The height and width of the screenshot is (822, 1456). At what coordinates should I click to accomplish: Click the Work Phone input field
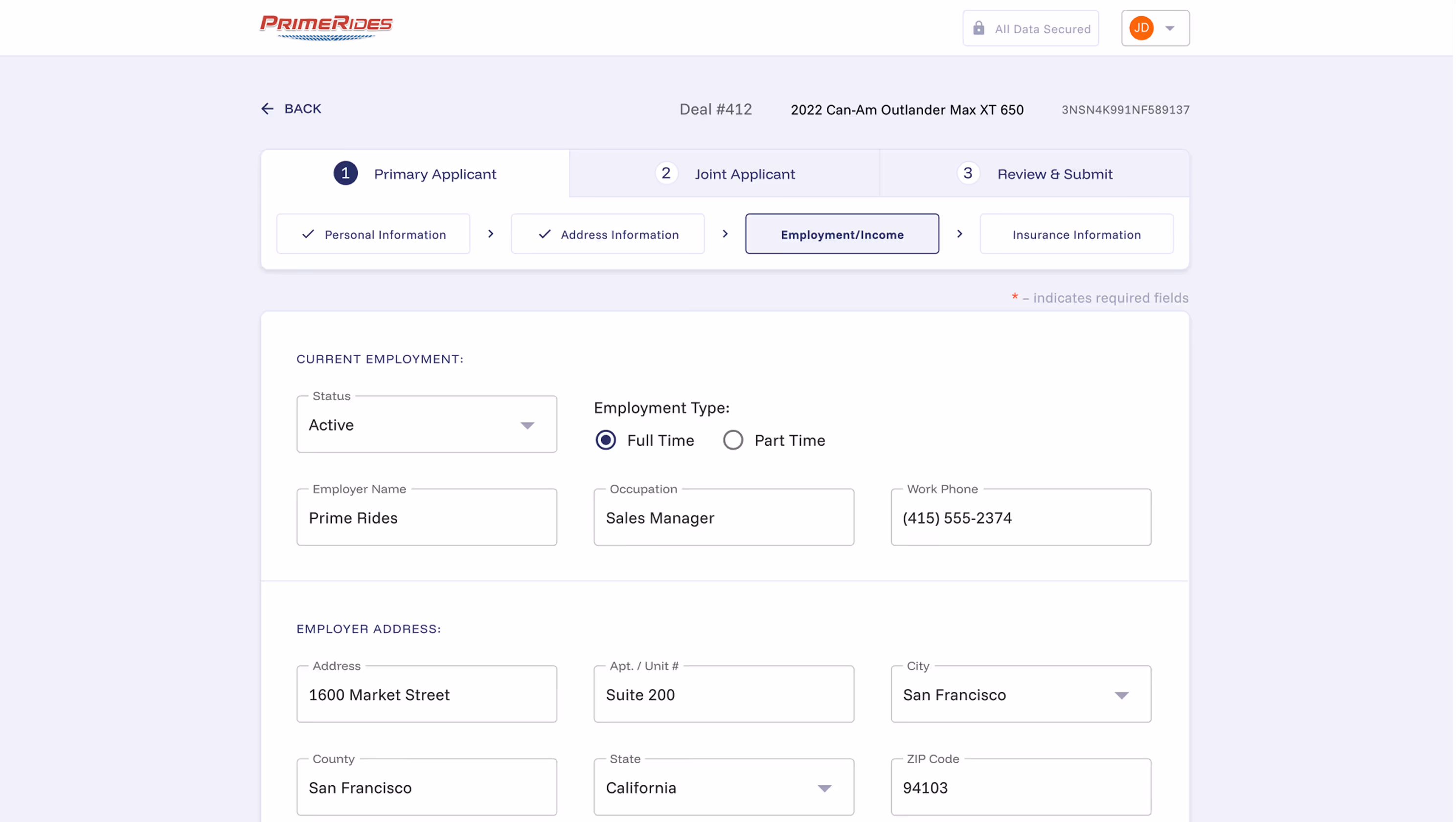click(1020, 518)
